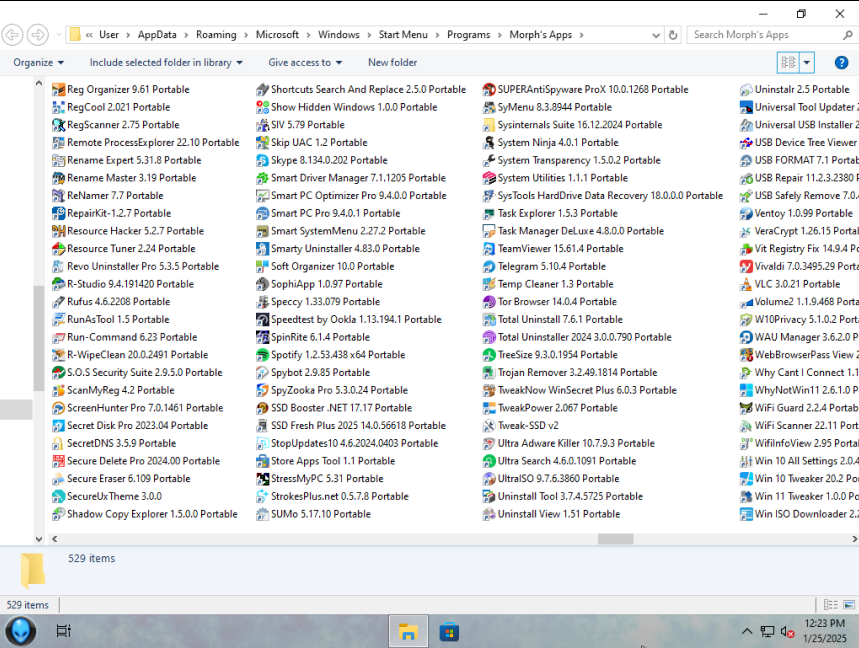The image size is (859, 648).
Task: Click the Spotify 1.2.53.438 x64 Portable icon
Action: point(262,355)
